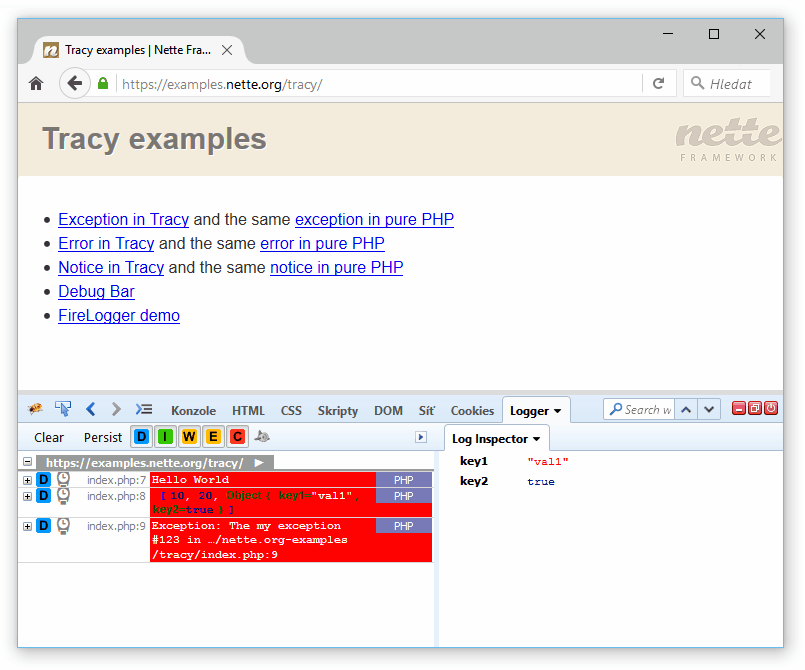Image resolution: width=805 pixels, height=670 pixels.
Task: Switch to the HTML tab
Action: point(248,411)
